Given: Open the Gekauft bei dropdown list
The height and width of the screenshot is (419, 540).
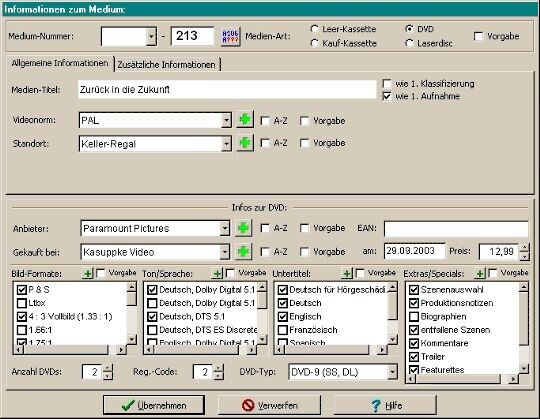Looking at the screenshot, I should (x=225, y=252).
